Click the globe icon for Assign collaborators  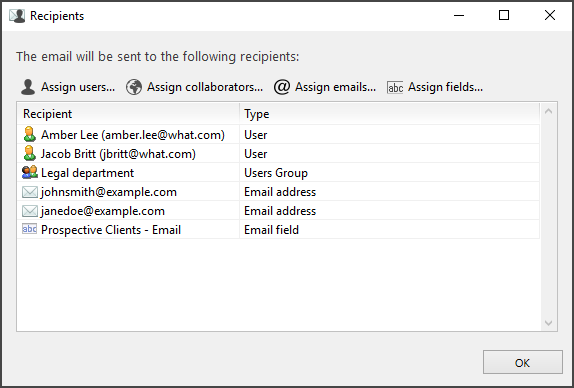134,87
